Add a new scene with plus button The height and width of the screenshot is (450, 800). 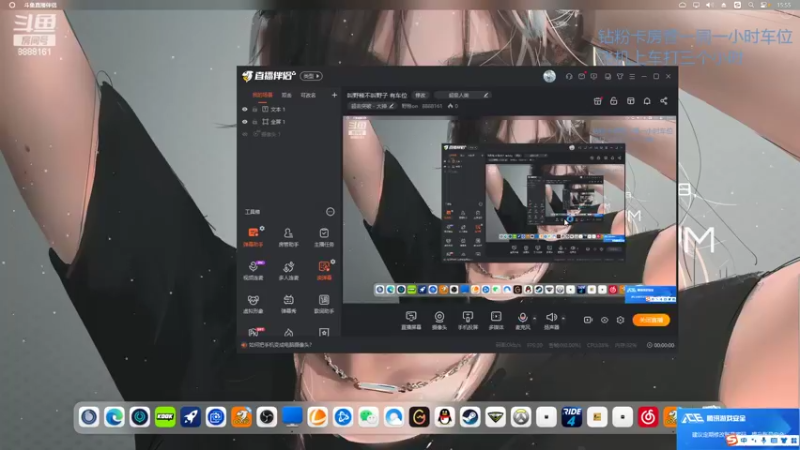point(334,95)
